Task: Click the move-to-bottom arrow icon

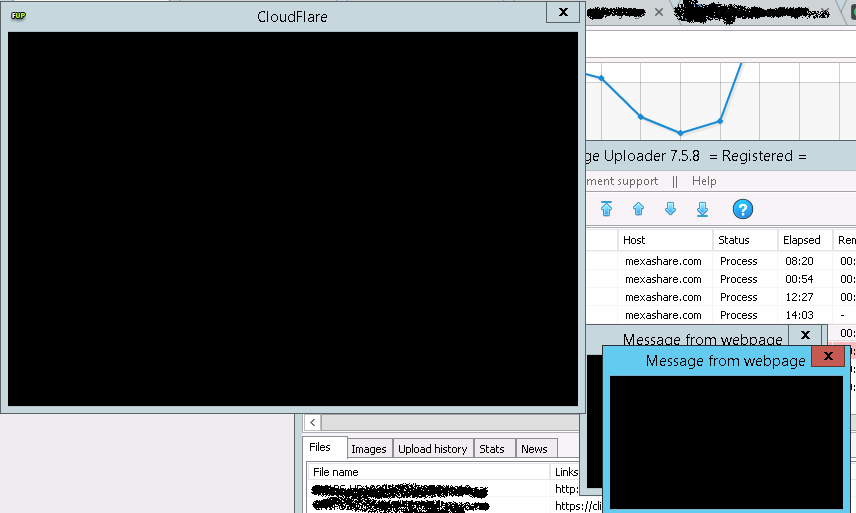Action: tap(703, 208)
